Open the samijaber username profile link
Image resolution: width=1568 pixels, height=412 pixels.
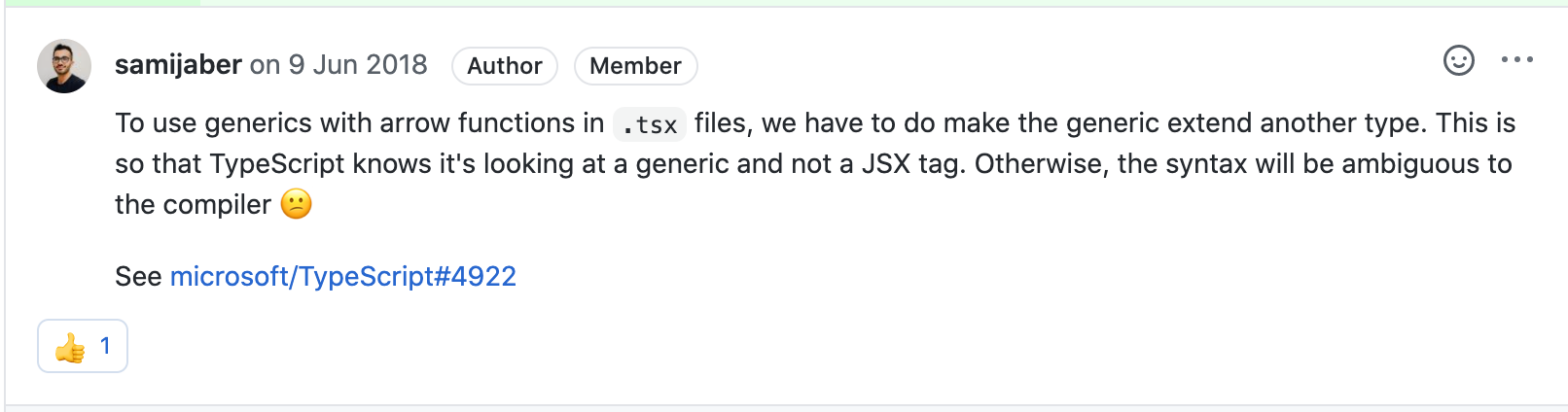click(x=178, y=65)
